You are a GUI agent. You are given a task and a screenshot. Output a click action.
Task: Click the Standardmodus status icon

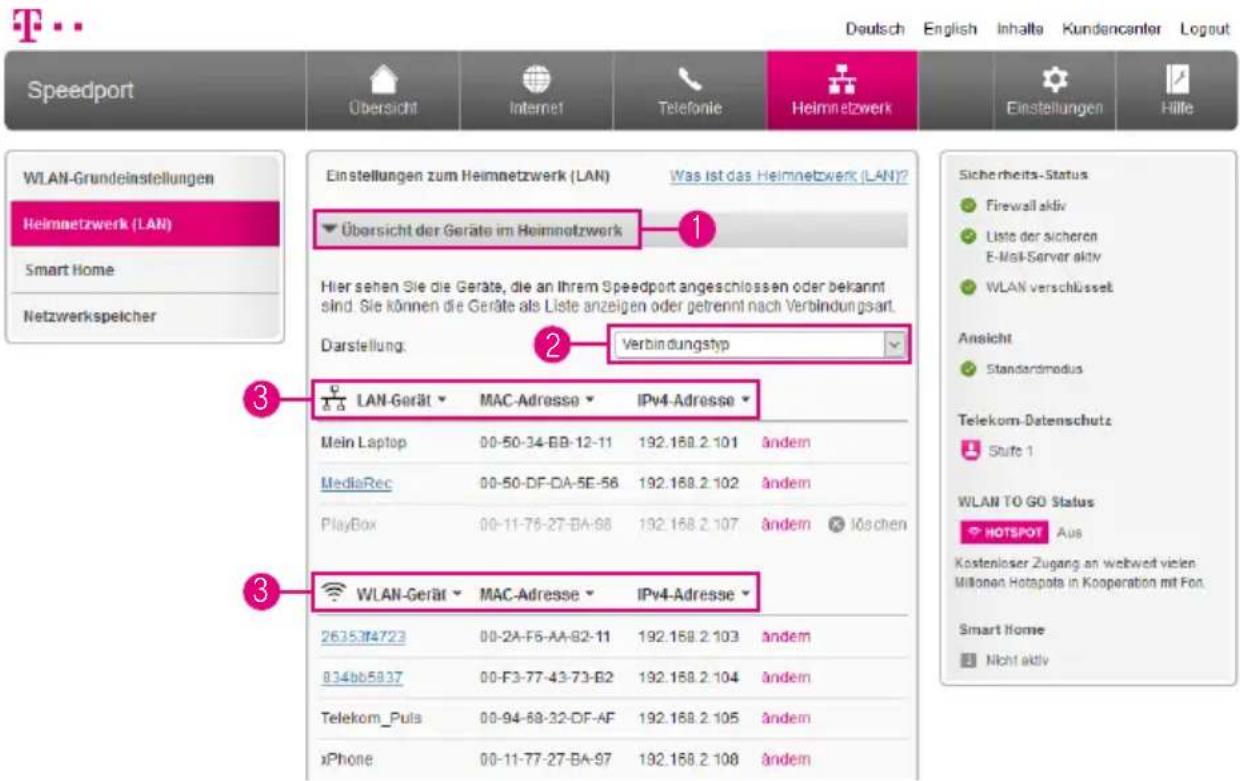pyautogui.click(x=967, y=369)
